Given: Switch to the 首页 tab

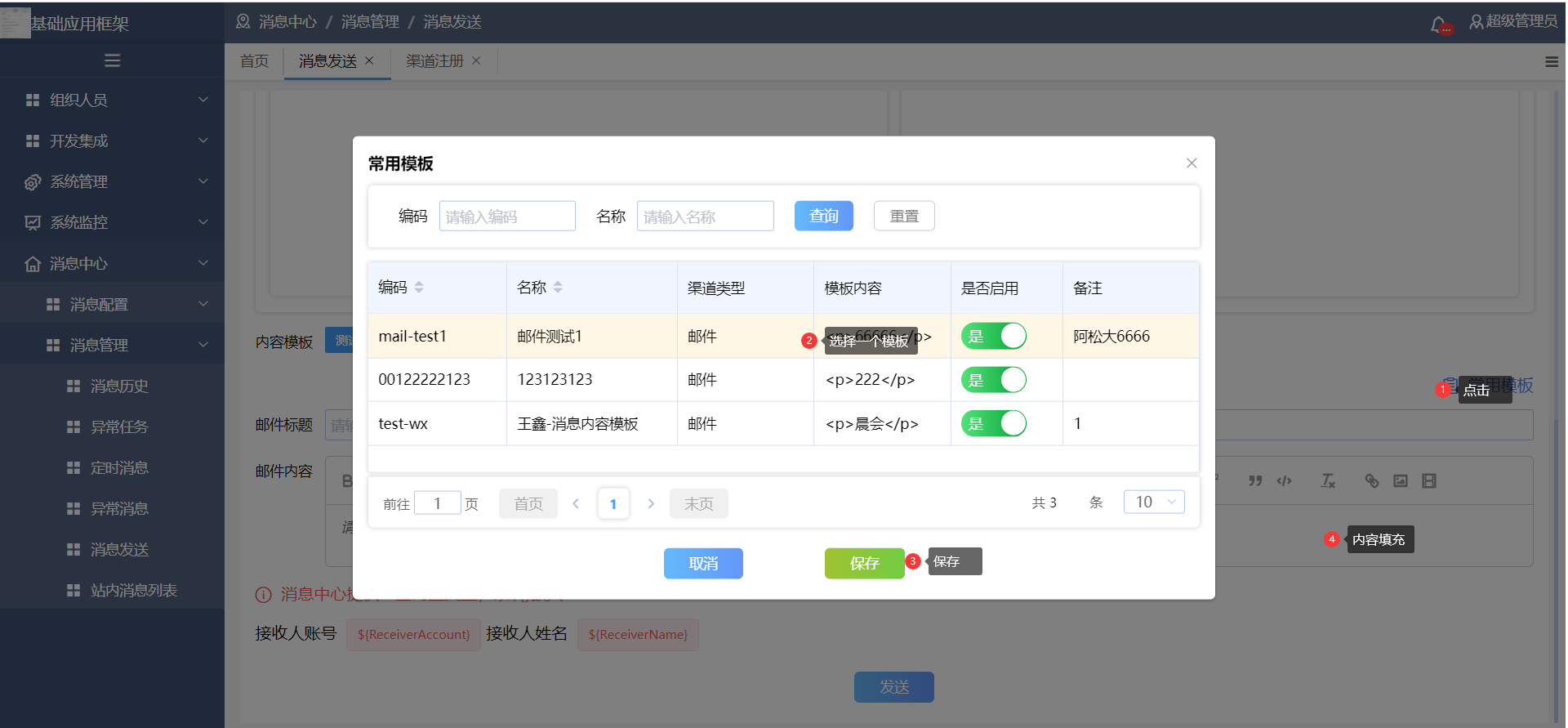Looking at the screenshot, I should click(254, 61).
